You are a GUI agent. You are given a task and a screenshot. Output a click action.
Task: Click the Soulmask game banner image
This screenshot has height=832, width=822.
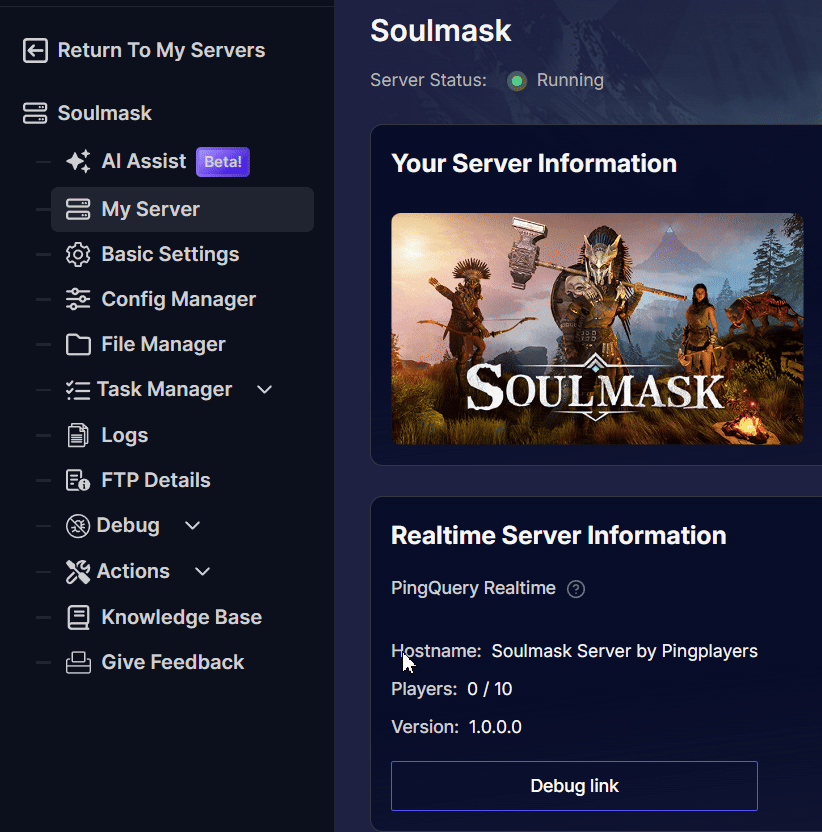[x=597, y=328]
